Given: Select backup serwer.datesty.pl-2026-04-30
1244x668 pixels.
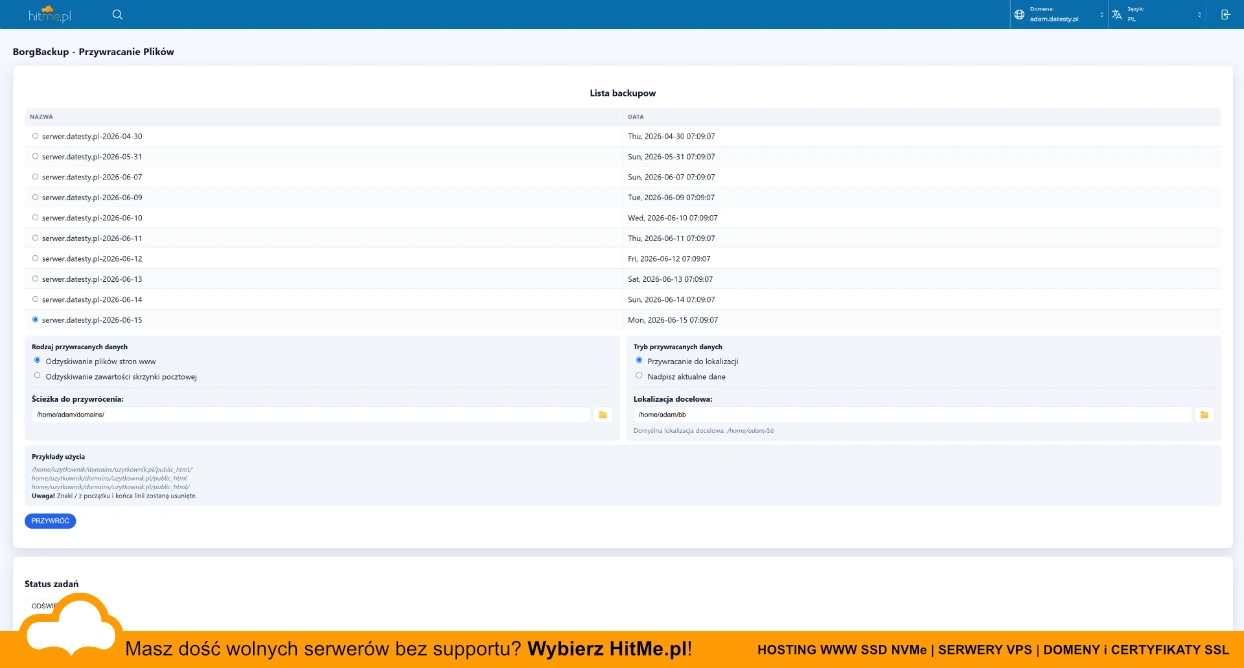Looking at the screenshot, I should (36, 136).
